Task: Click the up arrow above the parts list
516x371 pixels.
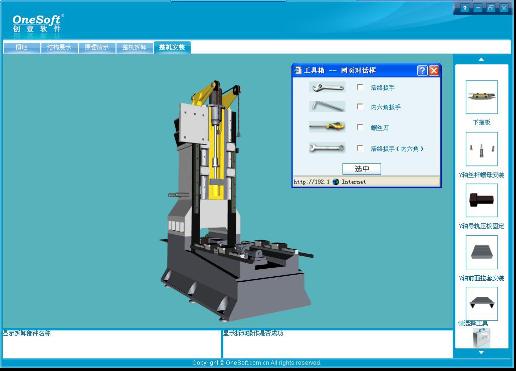Action: tap(481, 60)
